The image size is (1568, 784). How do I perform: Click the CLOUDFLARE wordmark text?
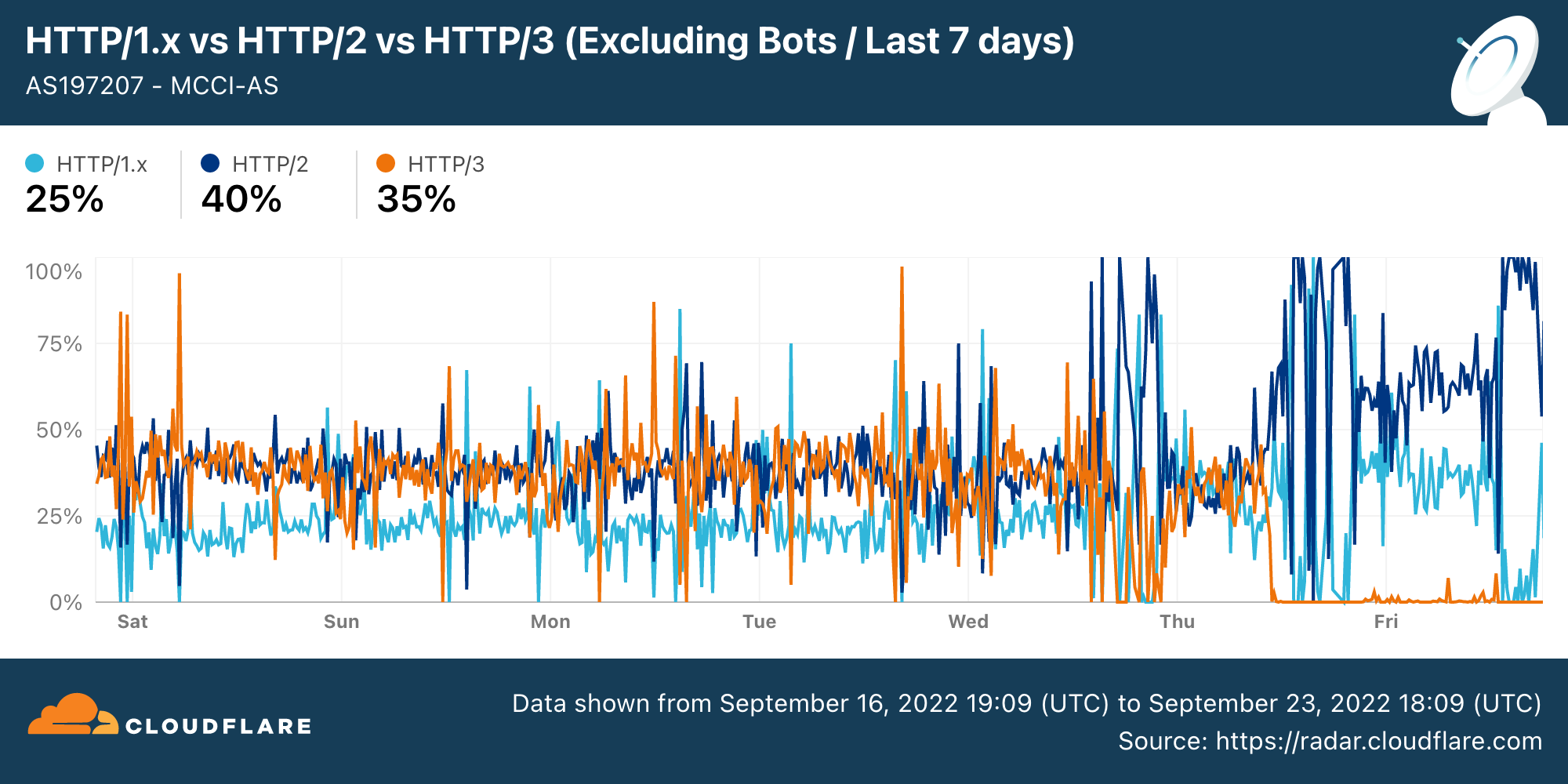(x=219, y=727)
